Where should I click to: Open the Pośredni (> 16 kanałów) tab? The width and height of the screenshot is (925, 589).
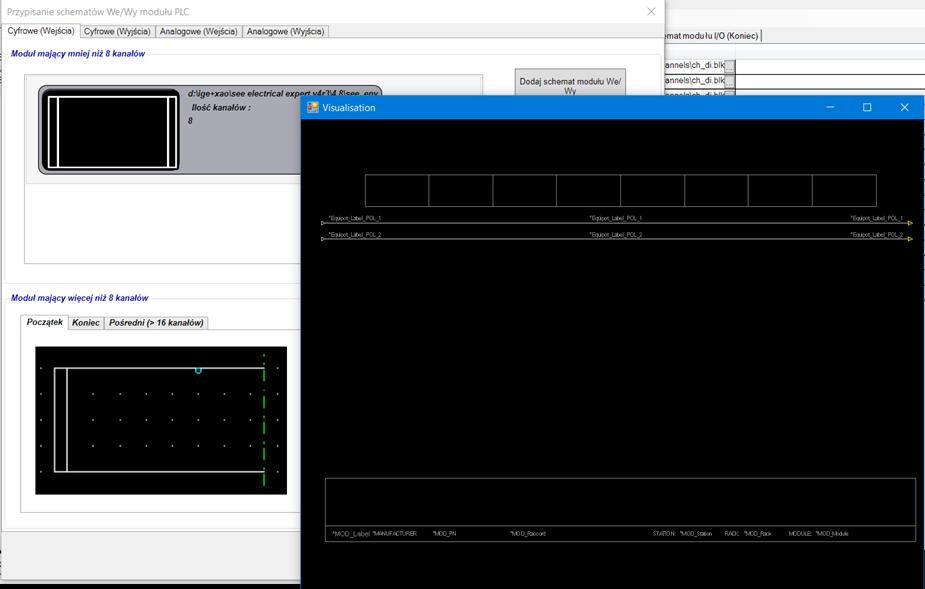click(156, 323)
